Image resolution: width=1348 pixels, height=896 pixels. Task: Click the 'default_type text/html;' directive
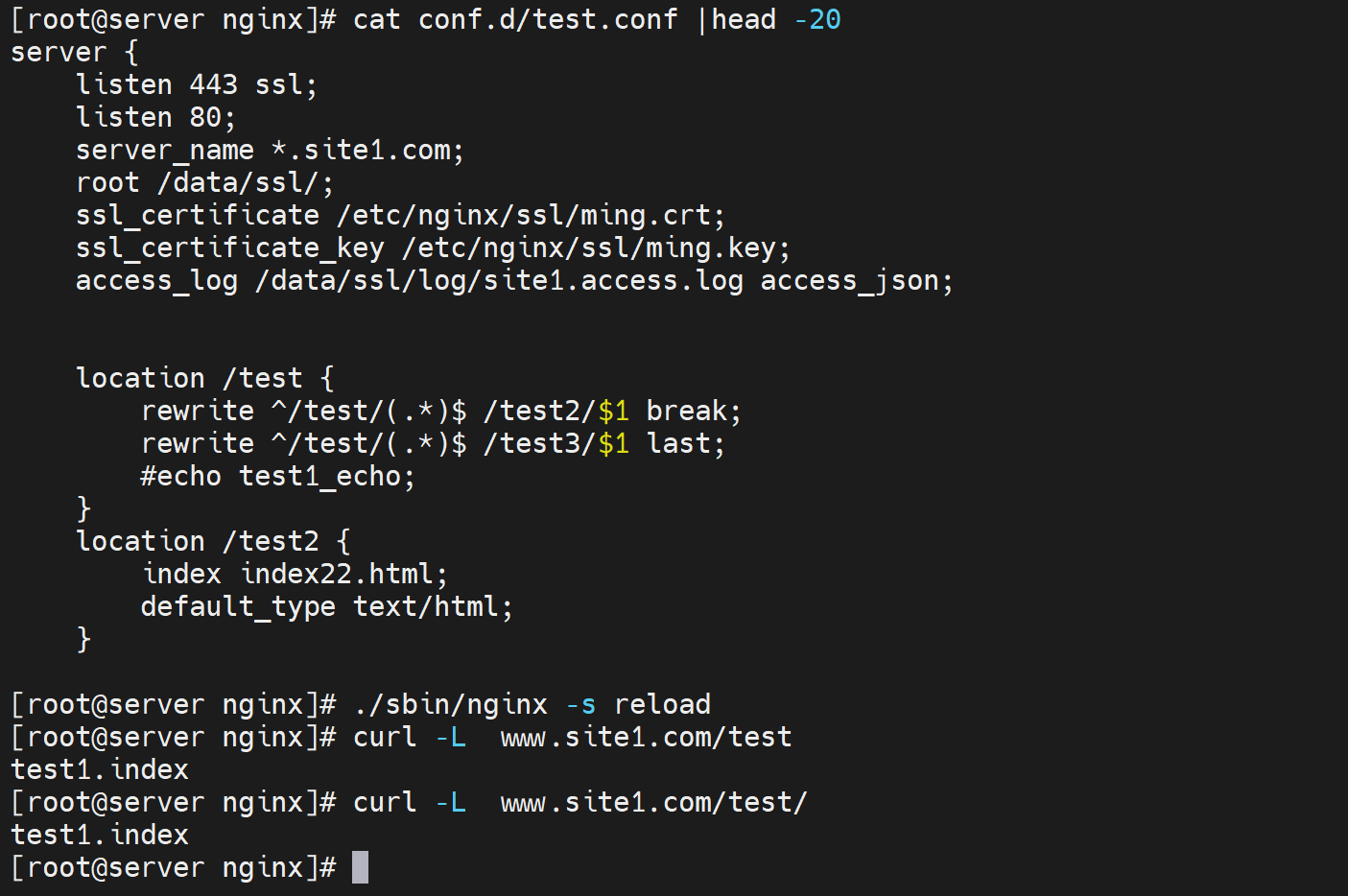[x=326, y=606]
